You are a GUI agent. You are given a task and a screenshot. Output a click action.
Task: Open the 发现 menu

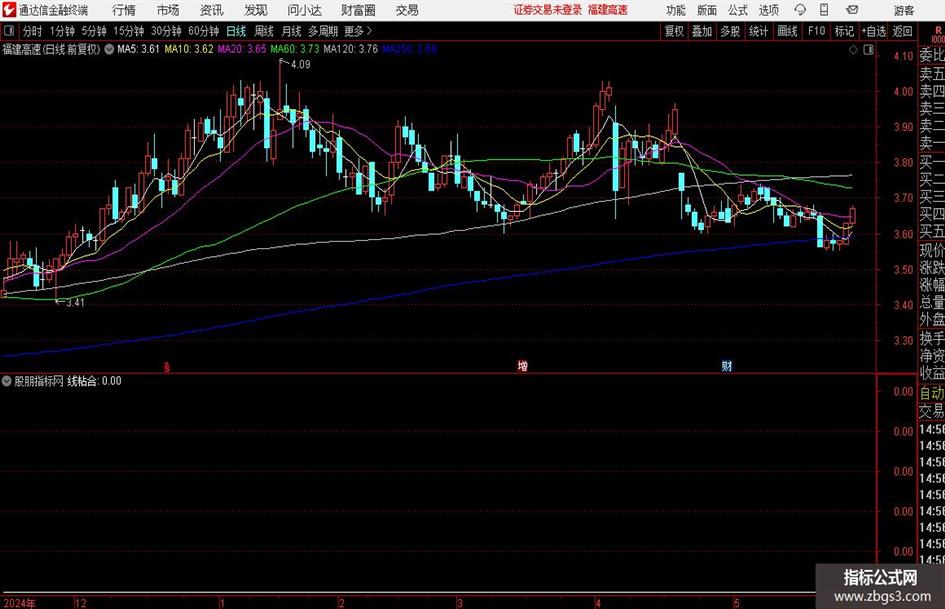pyautogui.click(x=256, y=10)
